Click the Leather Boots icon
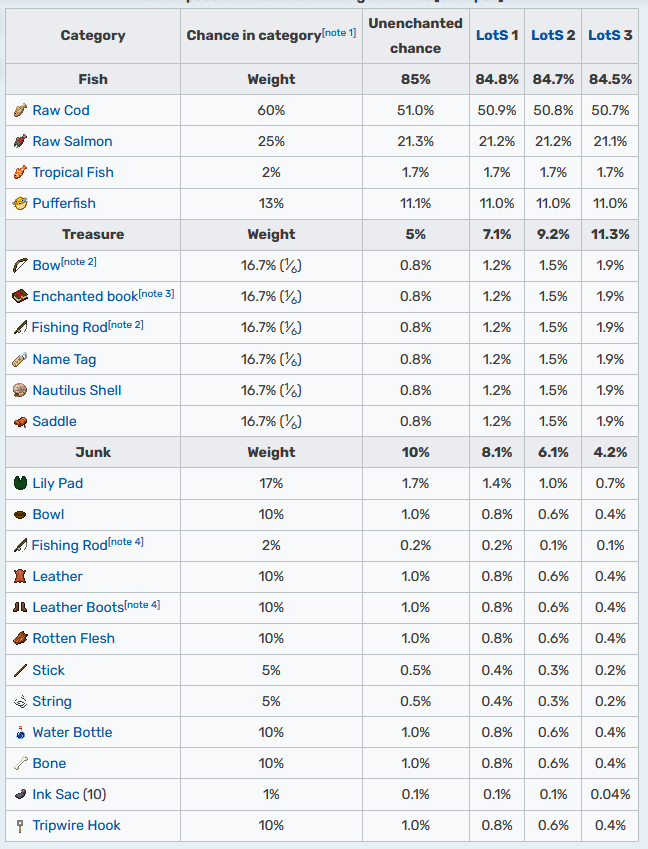Viewport: 648px width, 849px height. pyautogui.click(x=20, y=608)
